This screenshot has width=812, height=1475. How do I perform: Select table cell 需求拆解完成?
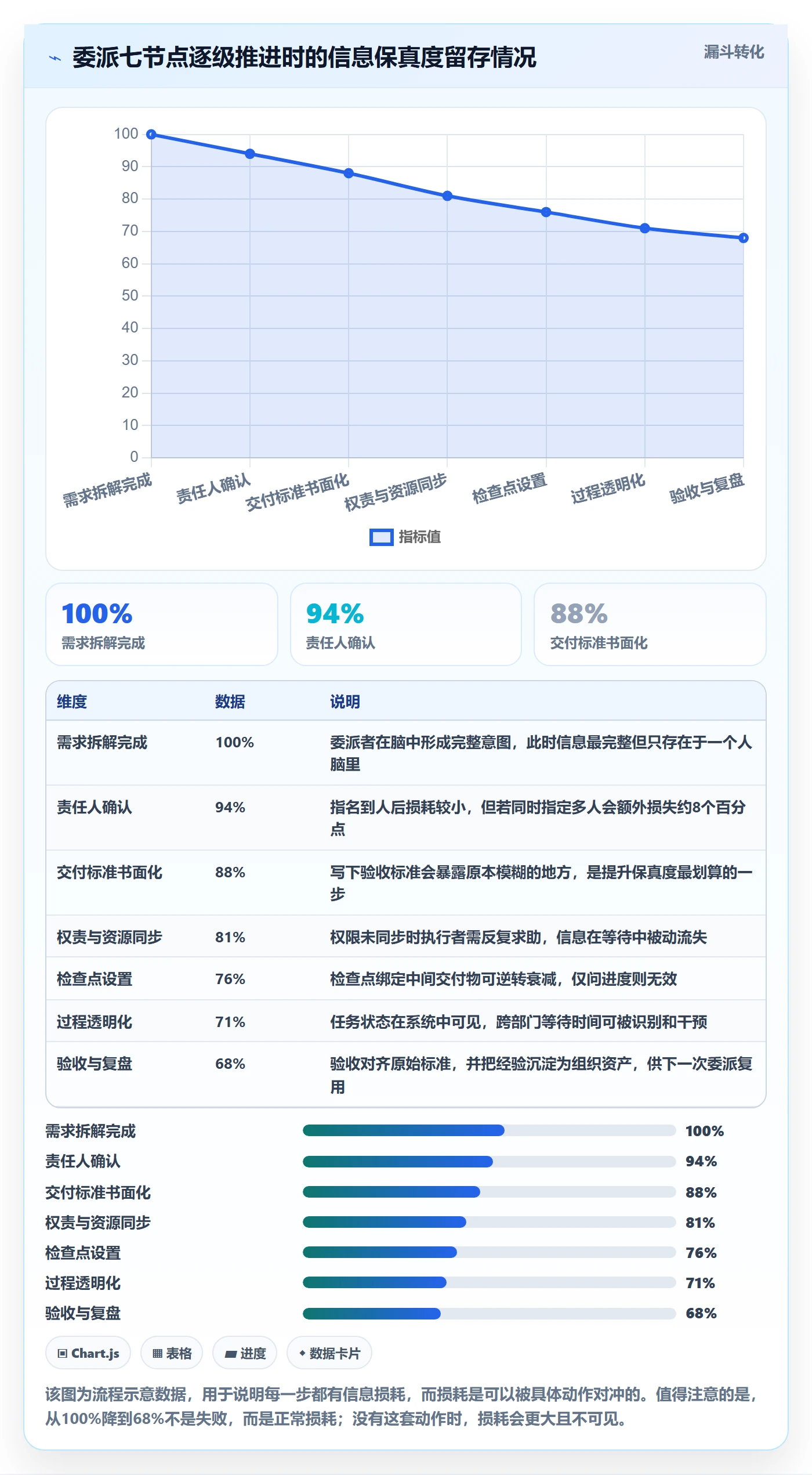click(102, 742)
